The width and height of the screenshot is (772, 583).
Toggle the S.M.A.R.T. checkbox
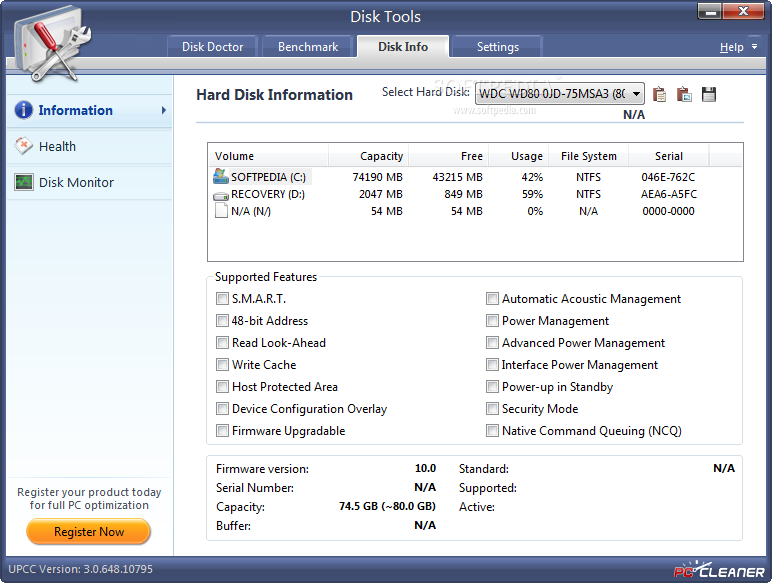click(222, 298)
